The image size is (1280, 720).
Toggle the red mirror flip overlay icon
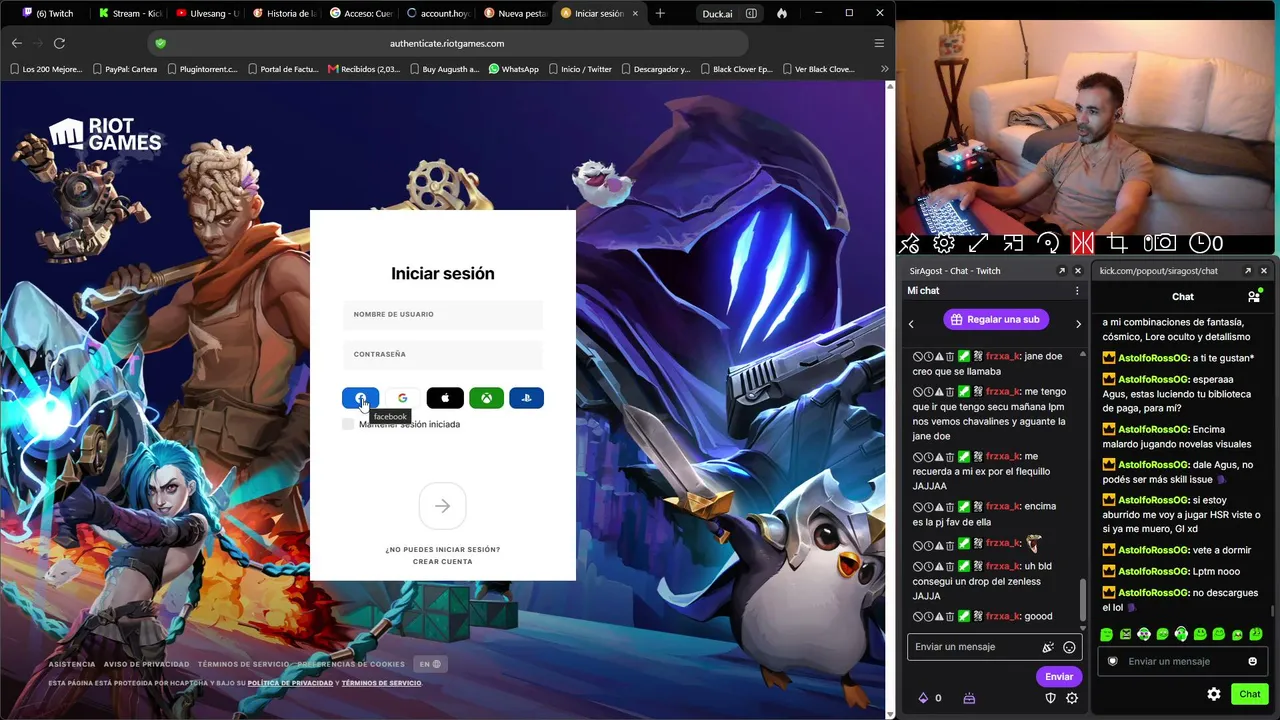1082,243
